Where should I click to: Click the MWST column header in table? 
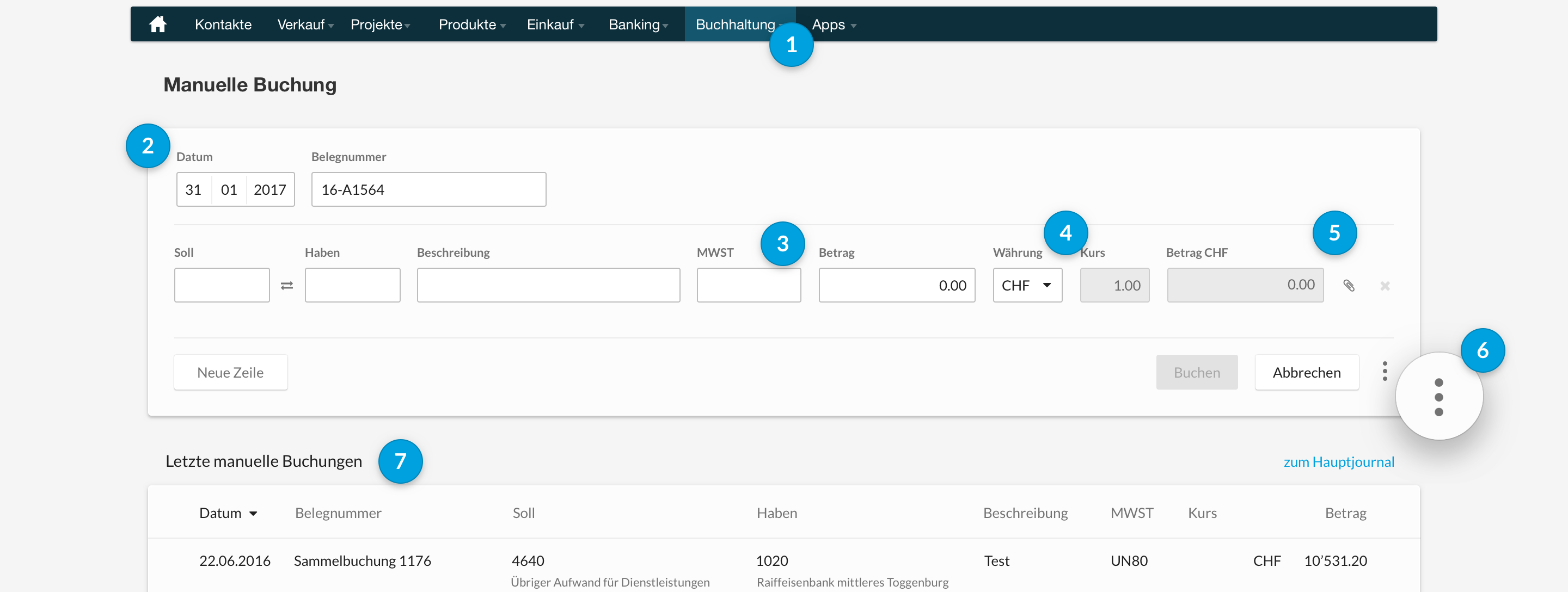[x=1131, y=513]
